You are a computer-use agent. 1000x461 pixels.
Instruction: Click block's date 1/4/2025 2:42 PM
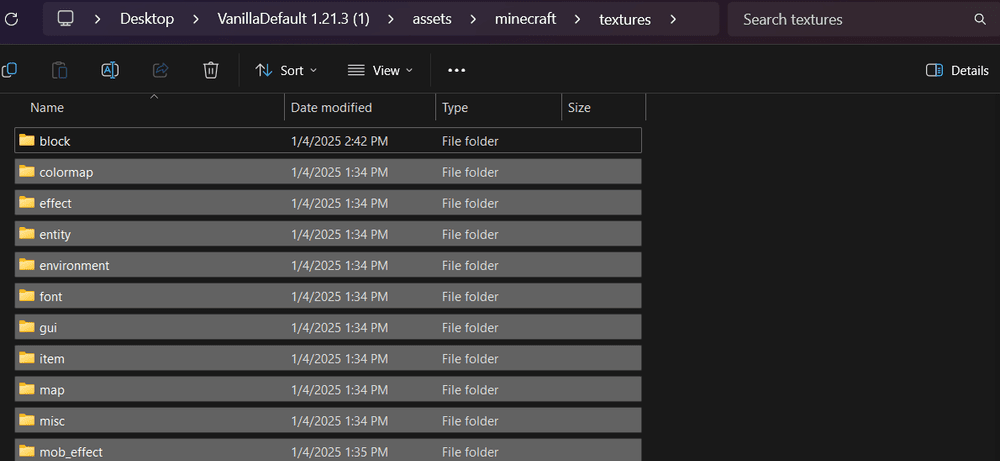[x=339, y=141]
